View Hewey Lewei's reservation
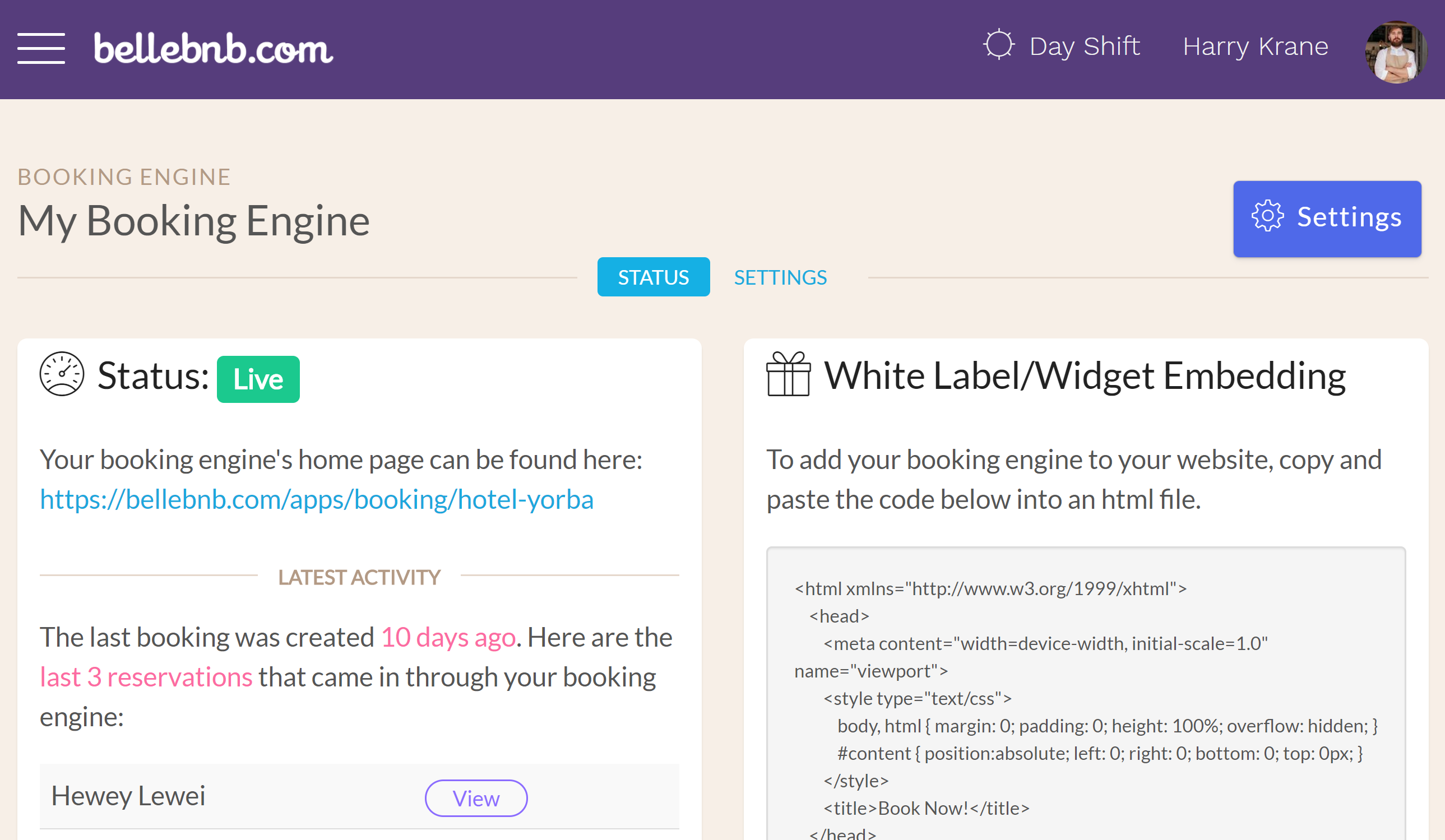The height and width of the screenshot is (840, 1445). pos(476,797)
